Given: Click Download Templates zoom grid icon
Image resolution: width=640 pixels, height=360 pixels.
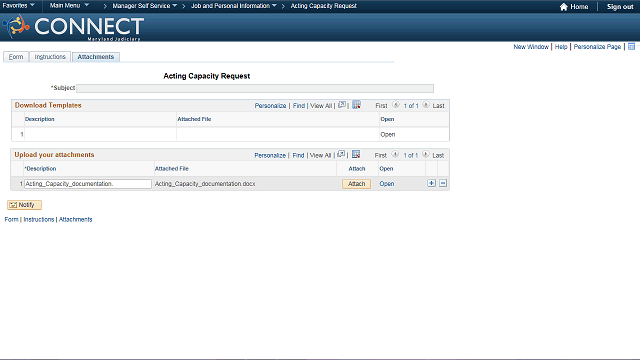Looking at the screenshot, I should tap(342, 105).
